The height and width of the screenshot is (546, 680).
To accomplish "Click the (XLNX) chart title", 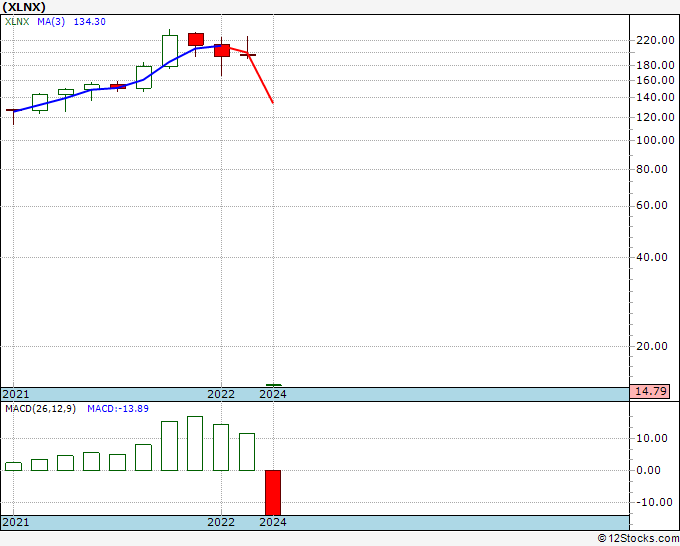I will point(24,7).
